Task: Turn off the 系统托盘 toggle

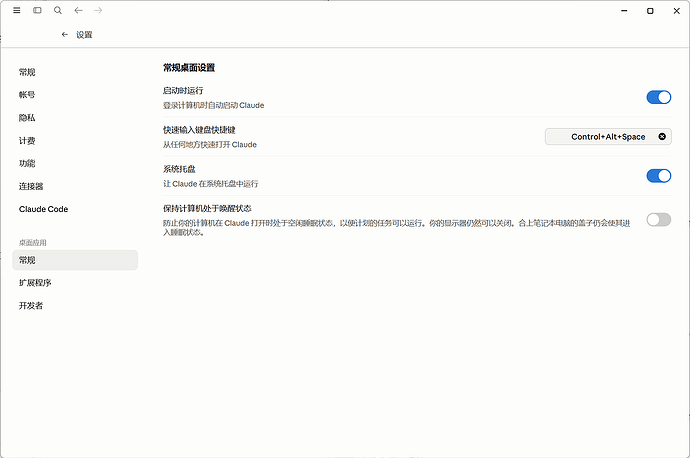Action: pos(658,176)
